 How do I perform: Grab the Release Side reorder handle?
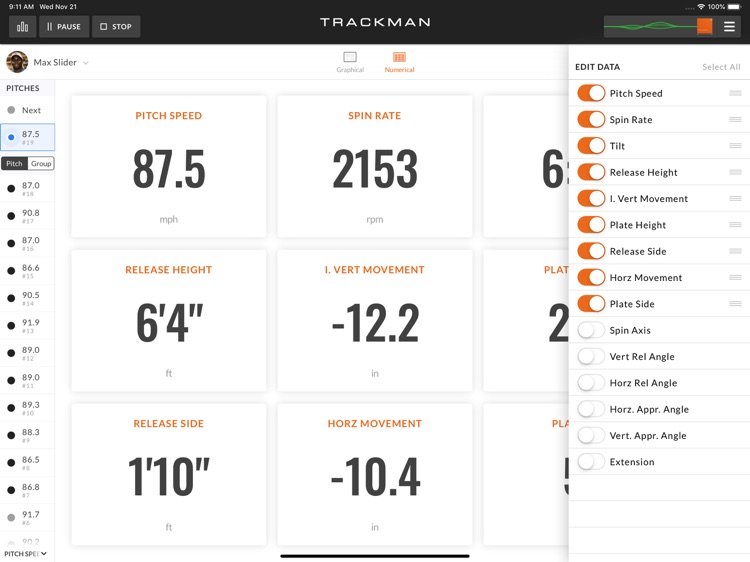pos(735,251)
